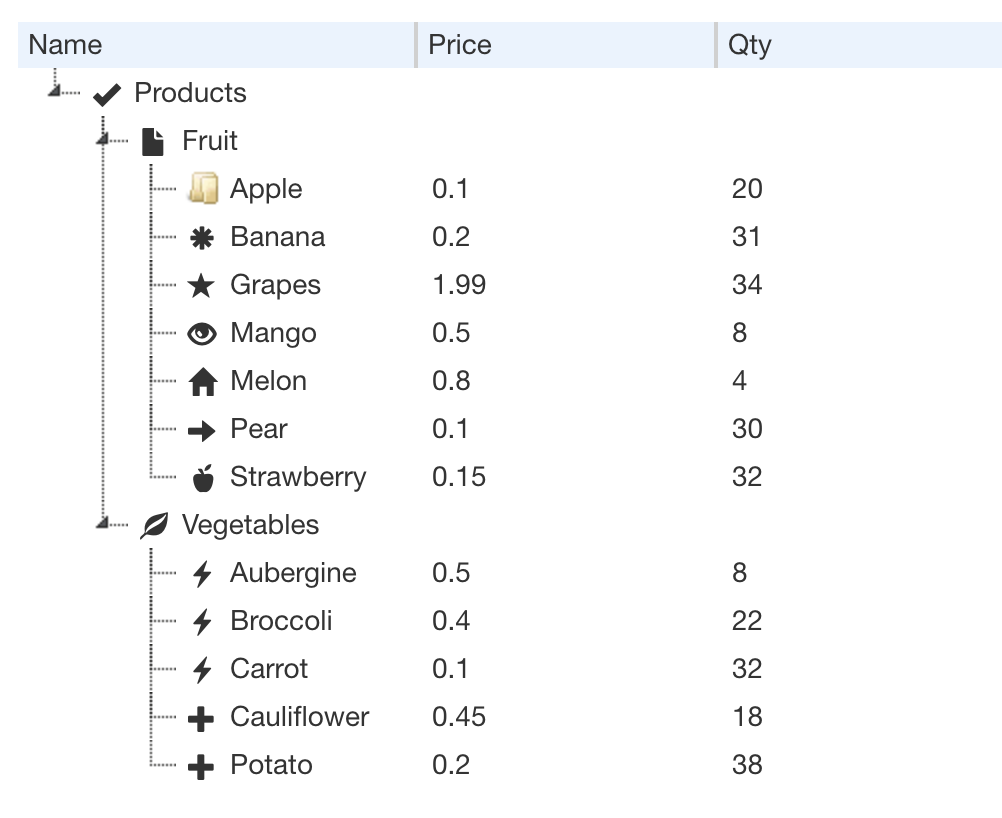This screenshot has width=1002, height=818.
Task: Select the Potato row
Action: pos(510,766)
